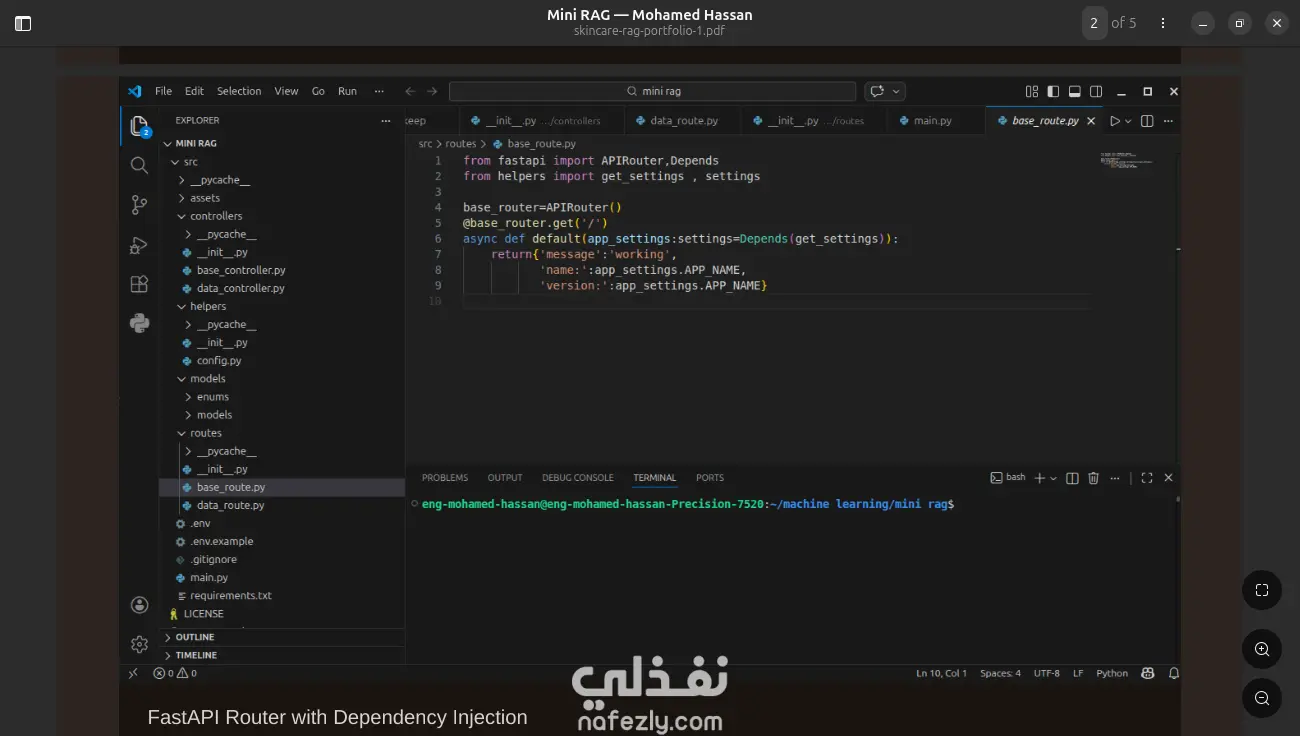Screen dimensions: 1300x736
Task: Expand the TIMELINE section
Action: click(282, 655)
